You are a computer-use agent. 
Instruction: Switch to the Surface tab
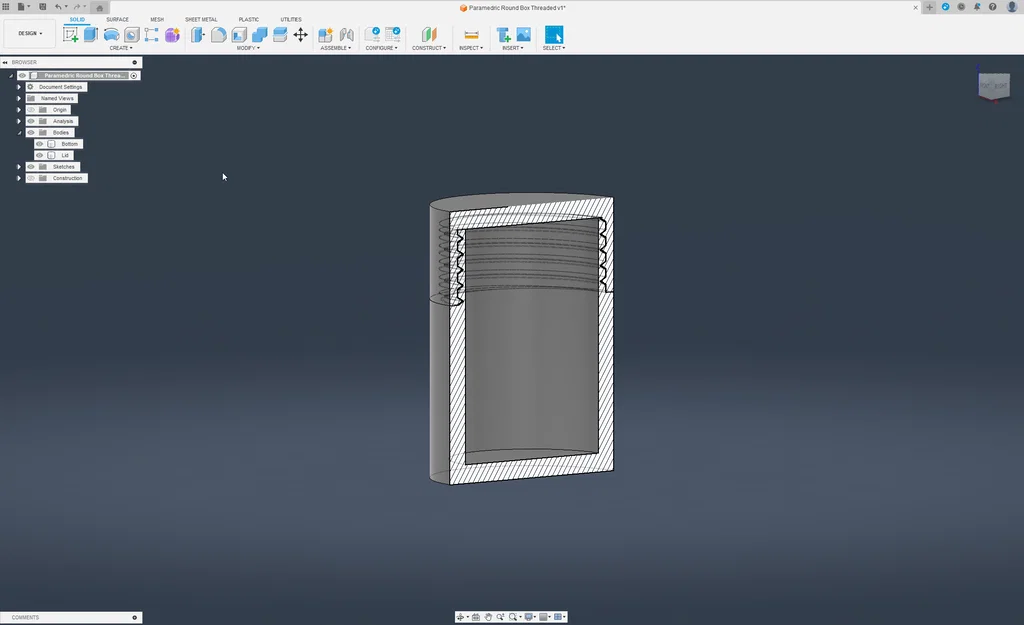[117, 18]
